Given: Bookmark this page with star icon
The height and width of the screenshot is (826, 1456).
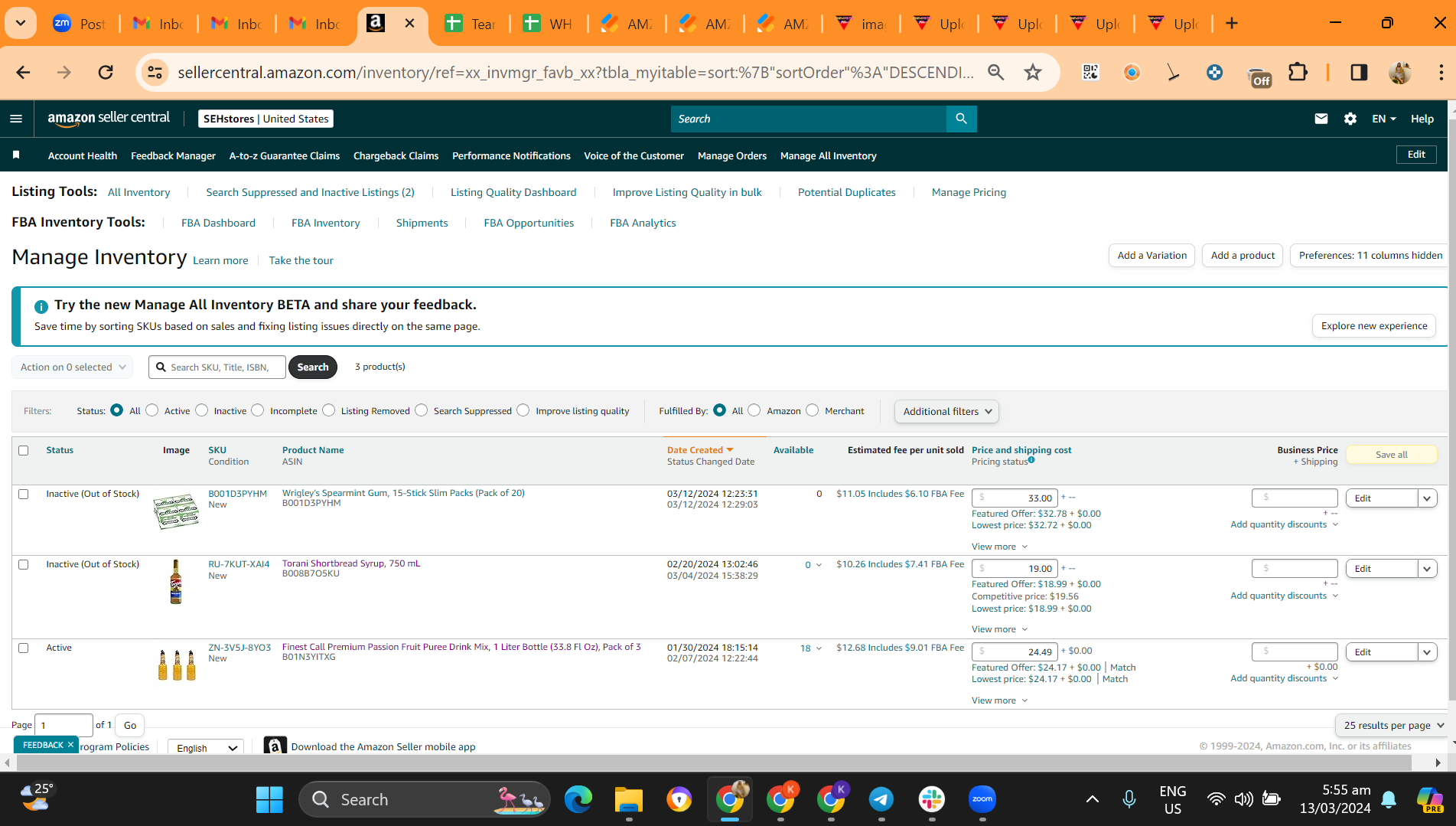Looking at the screenshot, I should click(1033, 72).
